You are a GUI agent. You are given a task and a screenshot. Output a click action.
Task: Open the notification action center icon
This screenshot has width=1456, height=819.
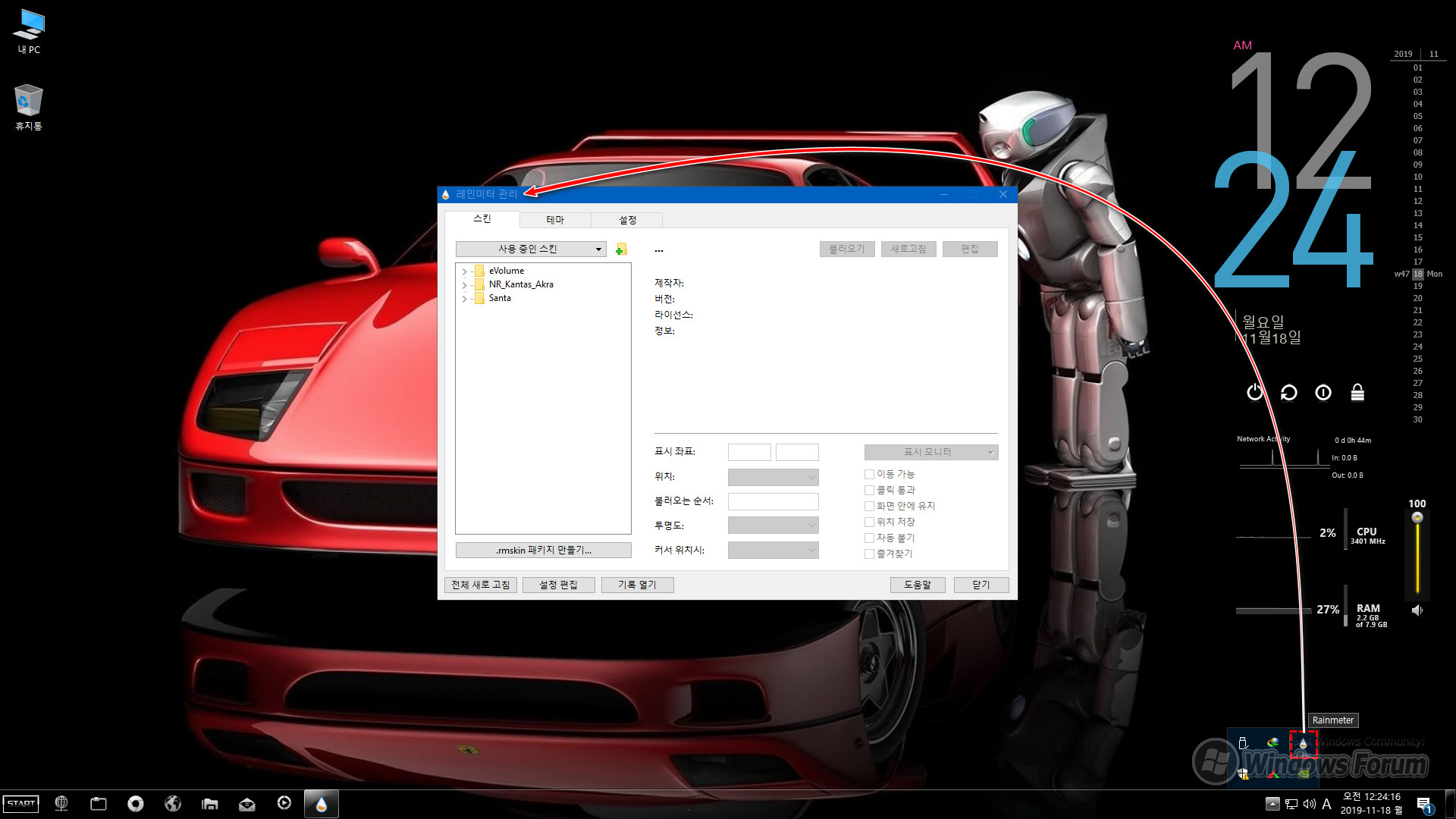coord(1425,805)
